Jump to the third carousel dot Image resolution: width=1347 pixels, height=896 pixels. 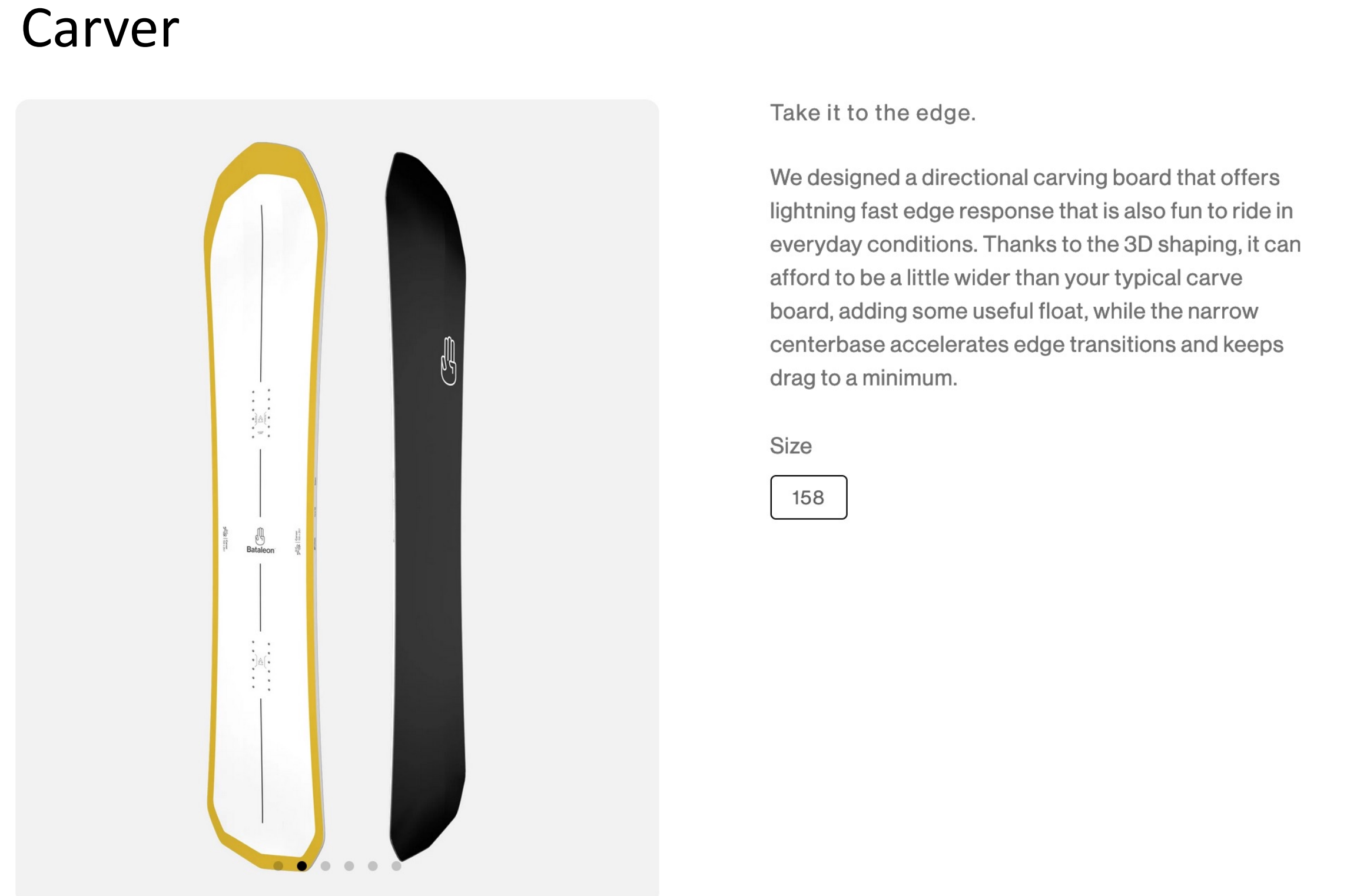tap(326, 865)
